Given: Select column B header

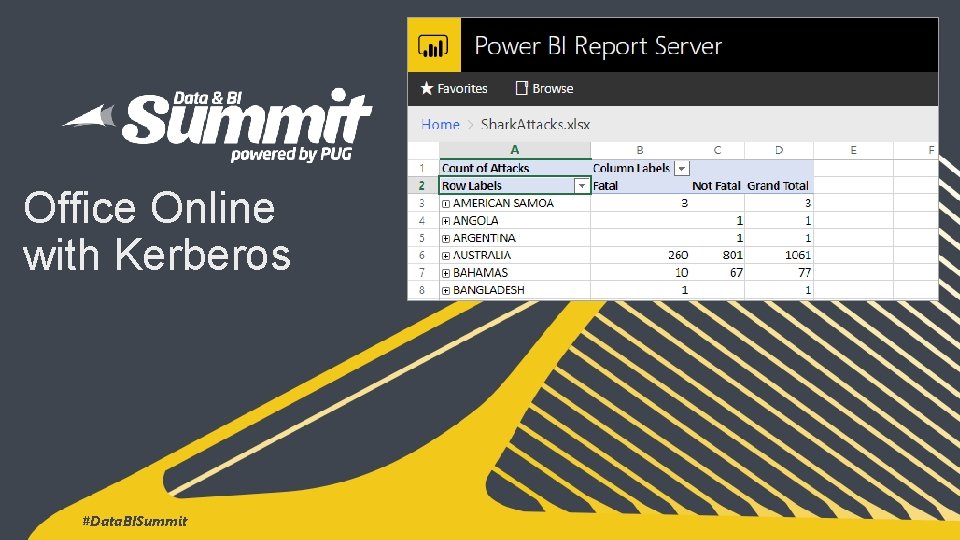Looking at the screenshot, I should click(640, 150).
